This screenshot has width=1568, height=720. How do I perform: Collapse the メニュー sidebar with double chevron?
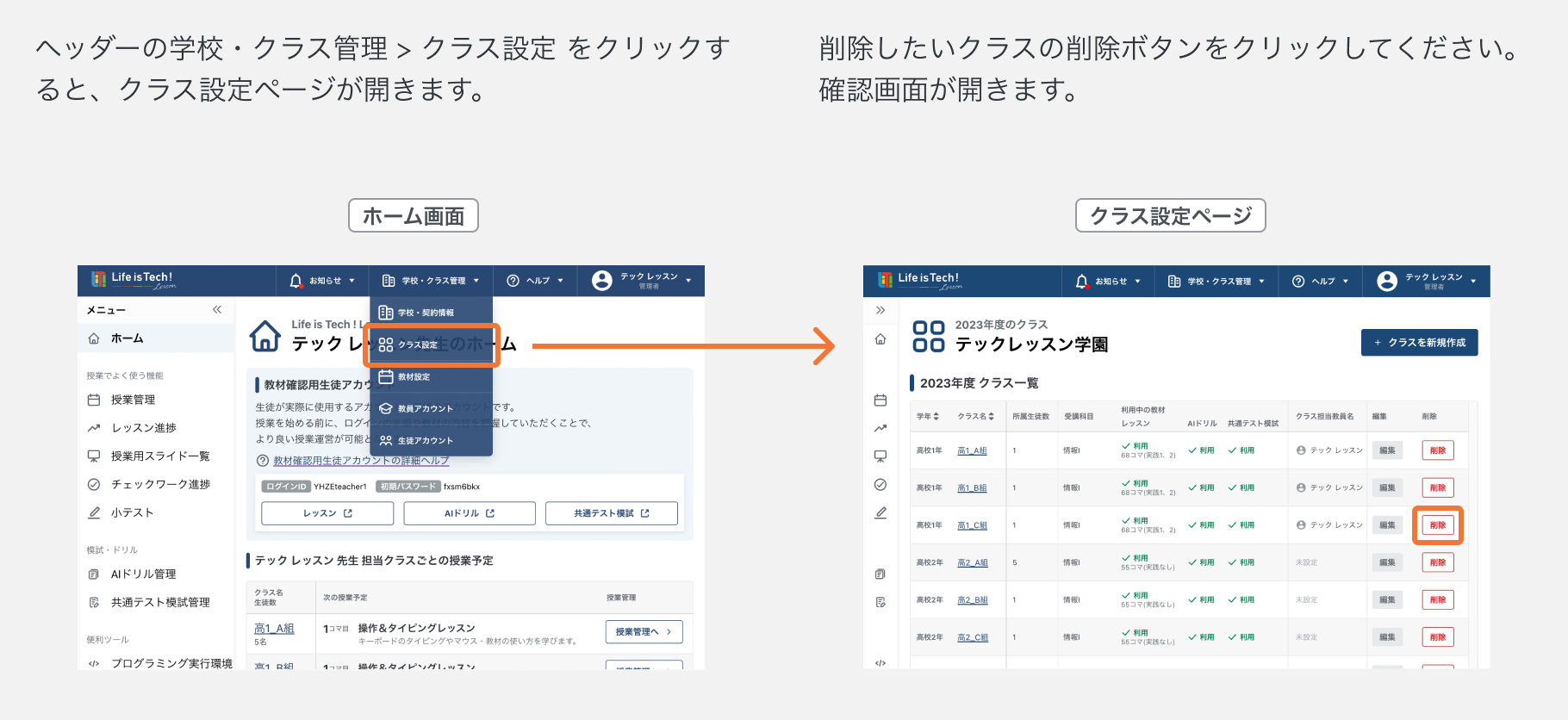coord(217,309)
